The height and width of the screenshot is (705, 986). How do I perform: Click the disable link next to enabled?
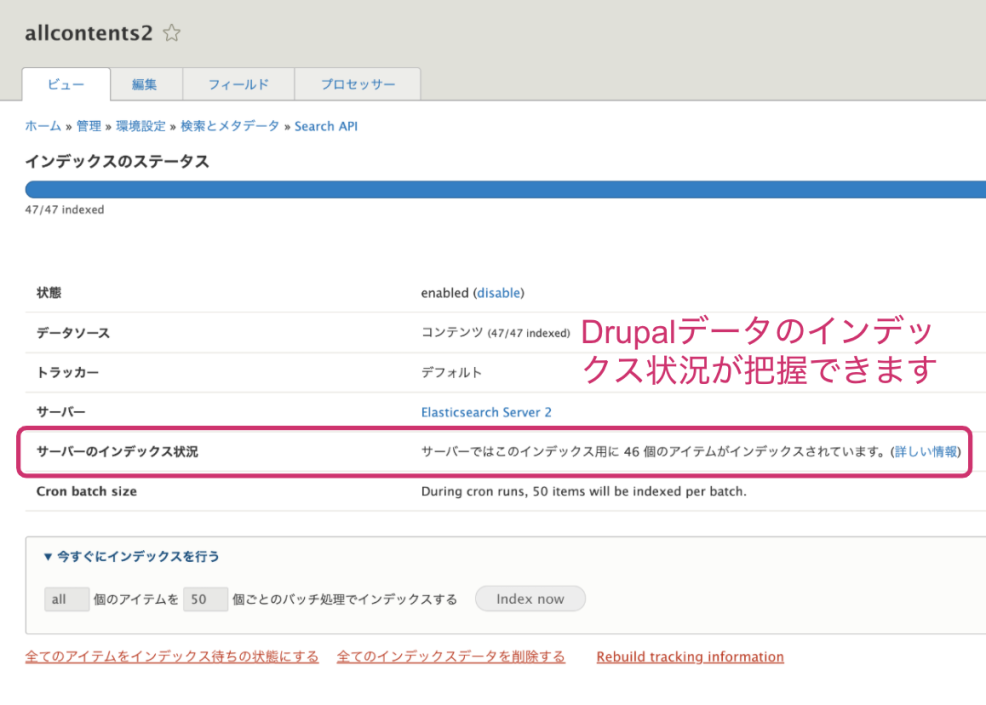click(499, 293)
